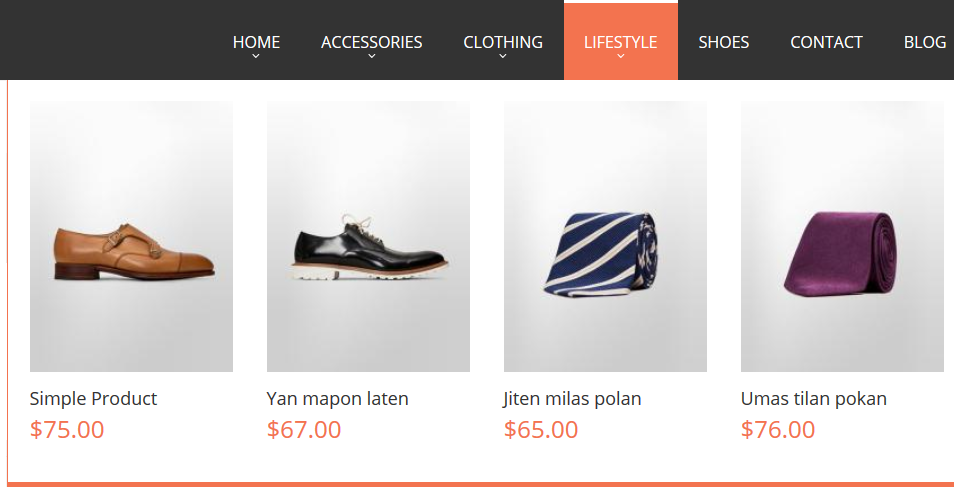Open the navy striped tie image
The width and height of the screenshot is (954, 493).
pyautogui.click(x=605, y=236)
